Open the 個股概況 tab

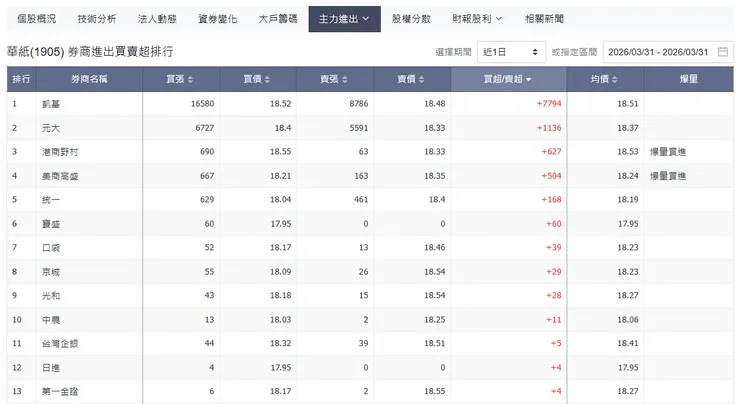click(x=36, y=19)
